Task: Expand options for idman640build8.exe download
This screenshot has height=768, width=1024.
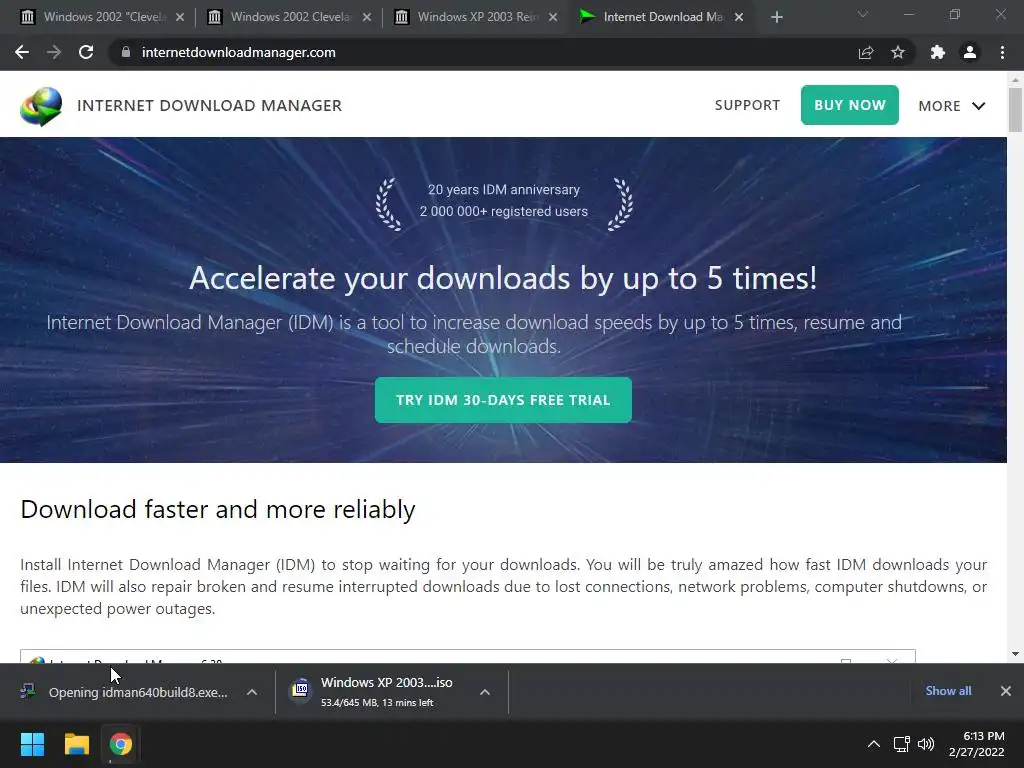Action: (x=252, y=692)
